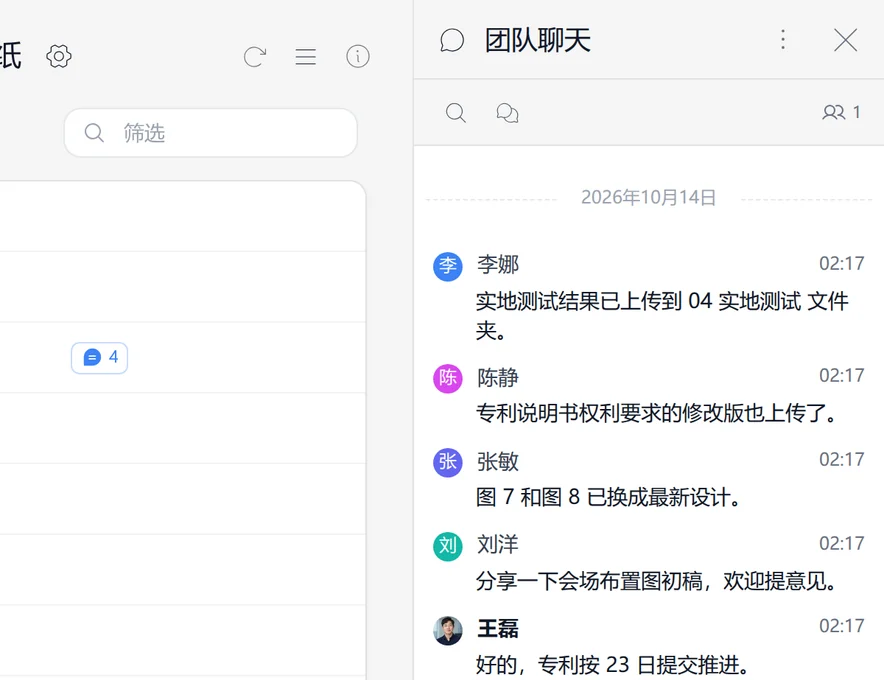Click the sender name 刘洋
The width and height of the screenshot is (884, 680).
pos(498,545)
